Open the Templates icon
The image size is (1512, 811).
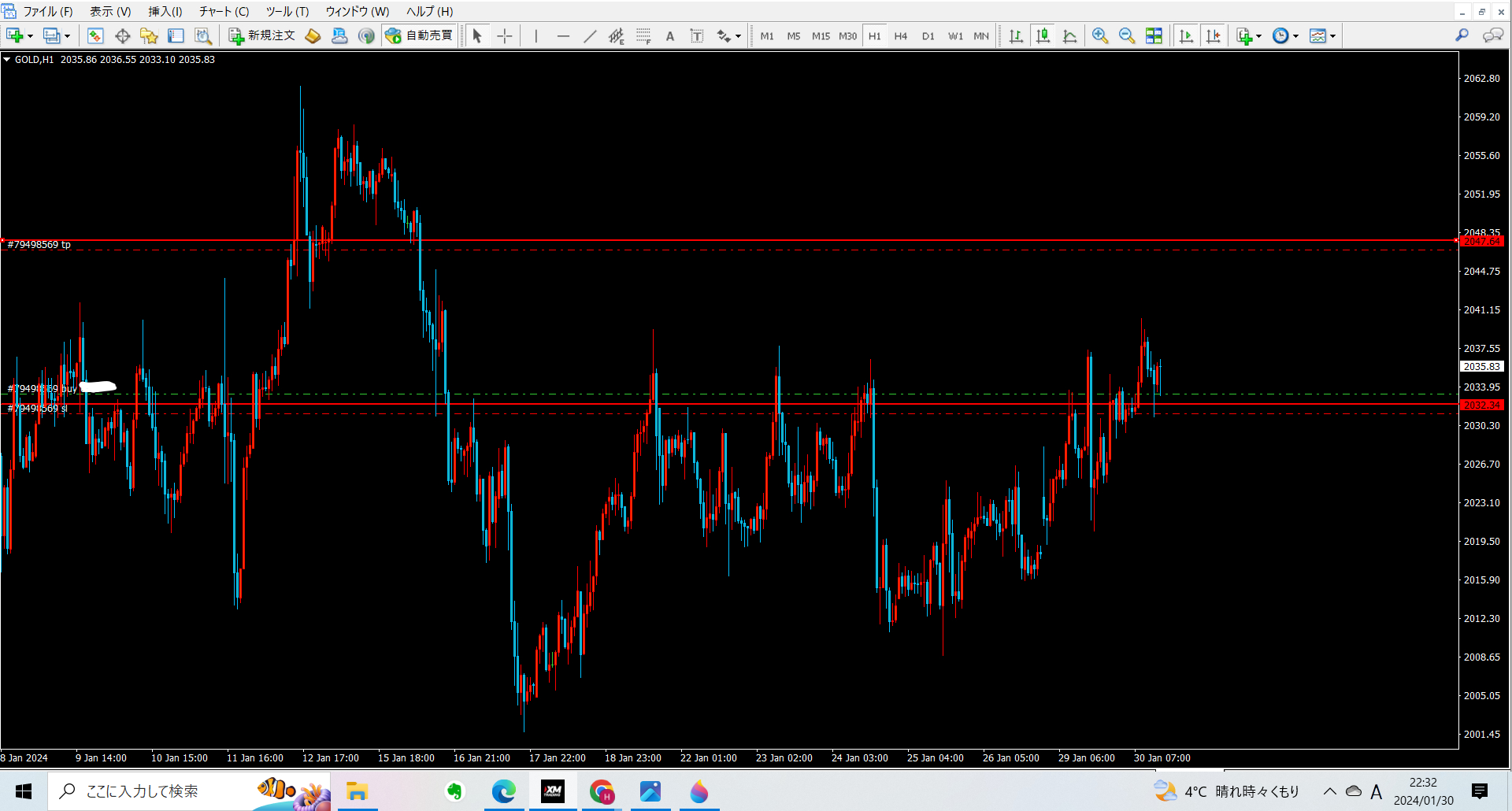[1317, 35]
